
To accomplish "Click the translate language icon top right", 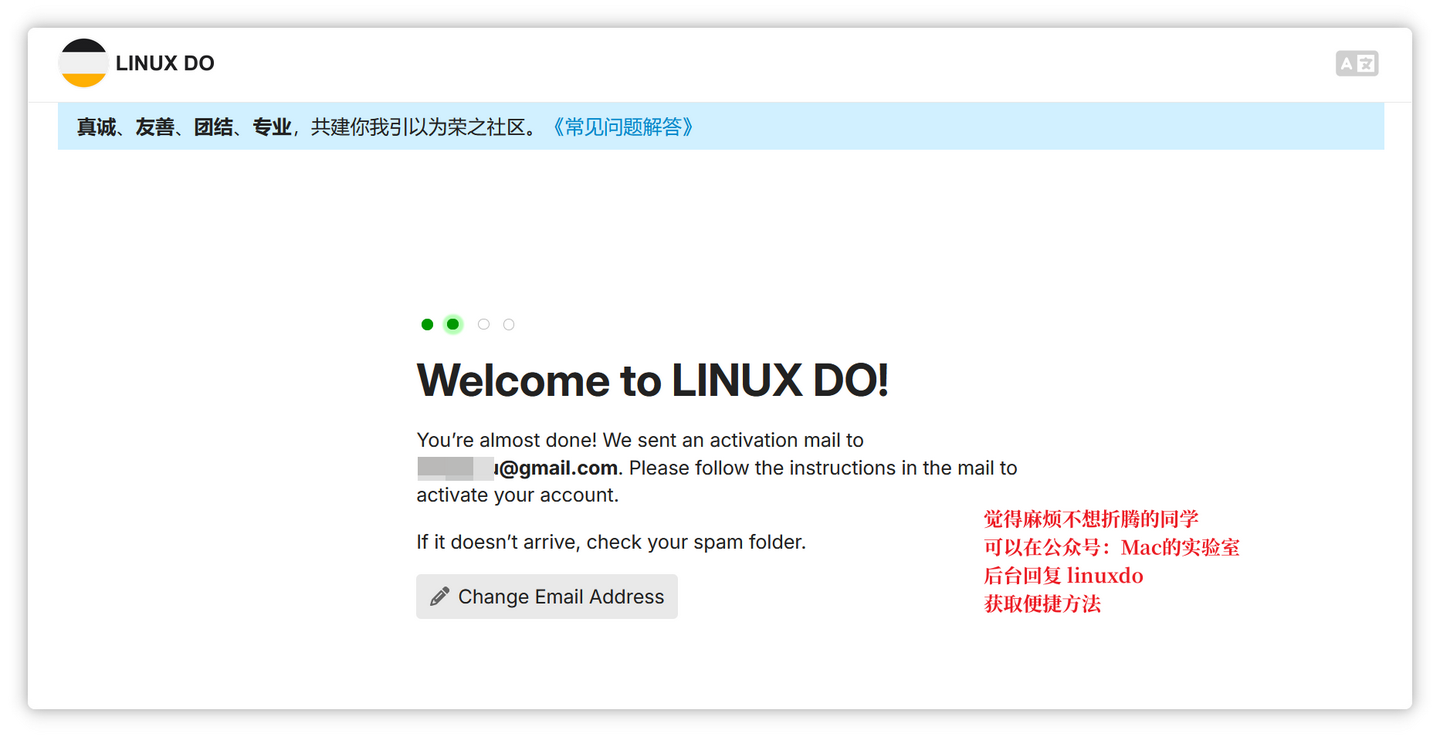I will [x=1357, y=63].
